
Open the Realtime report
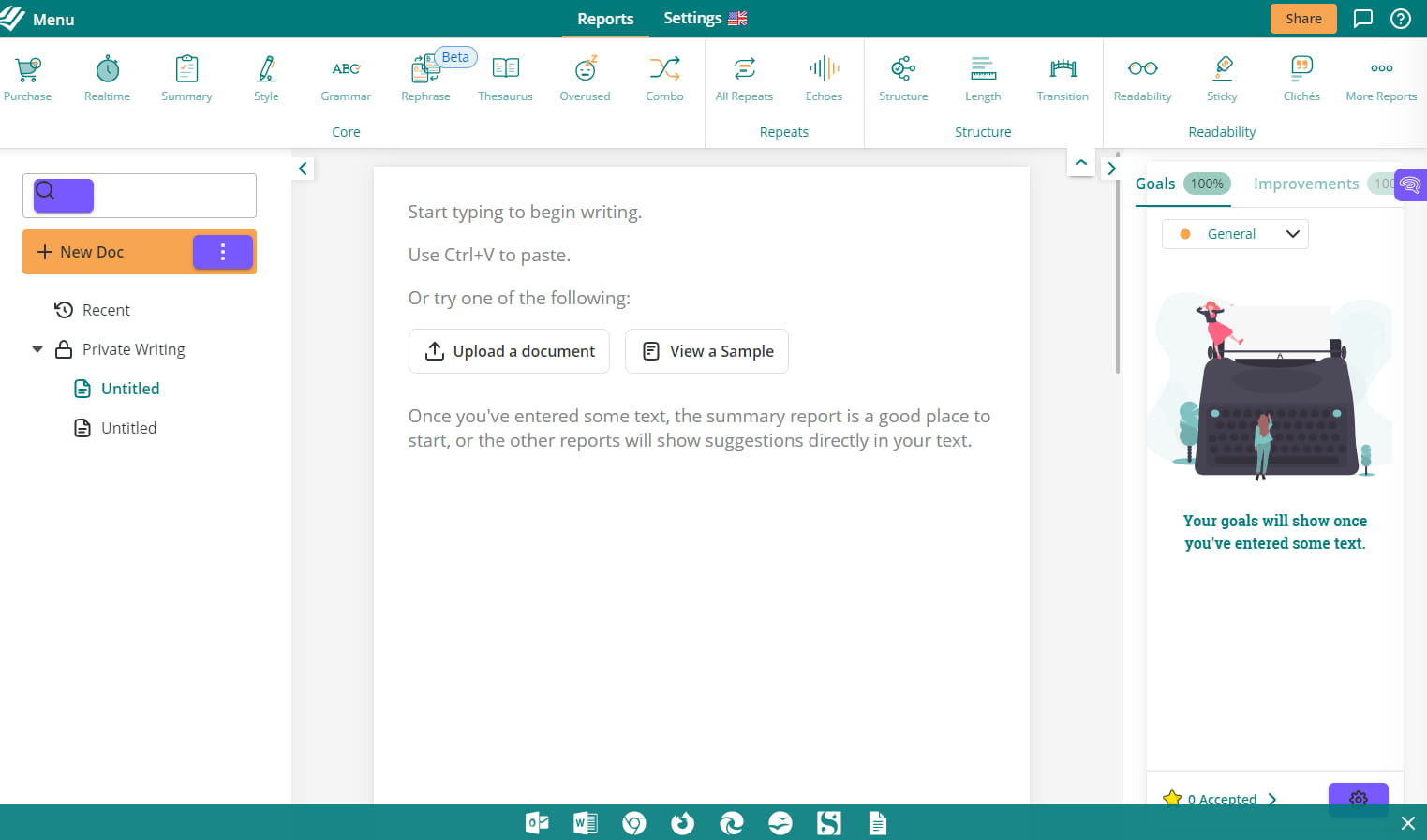click(106, 77)
